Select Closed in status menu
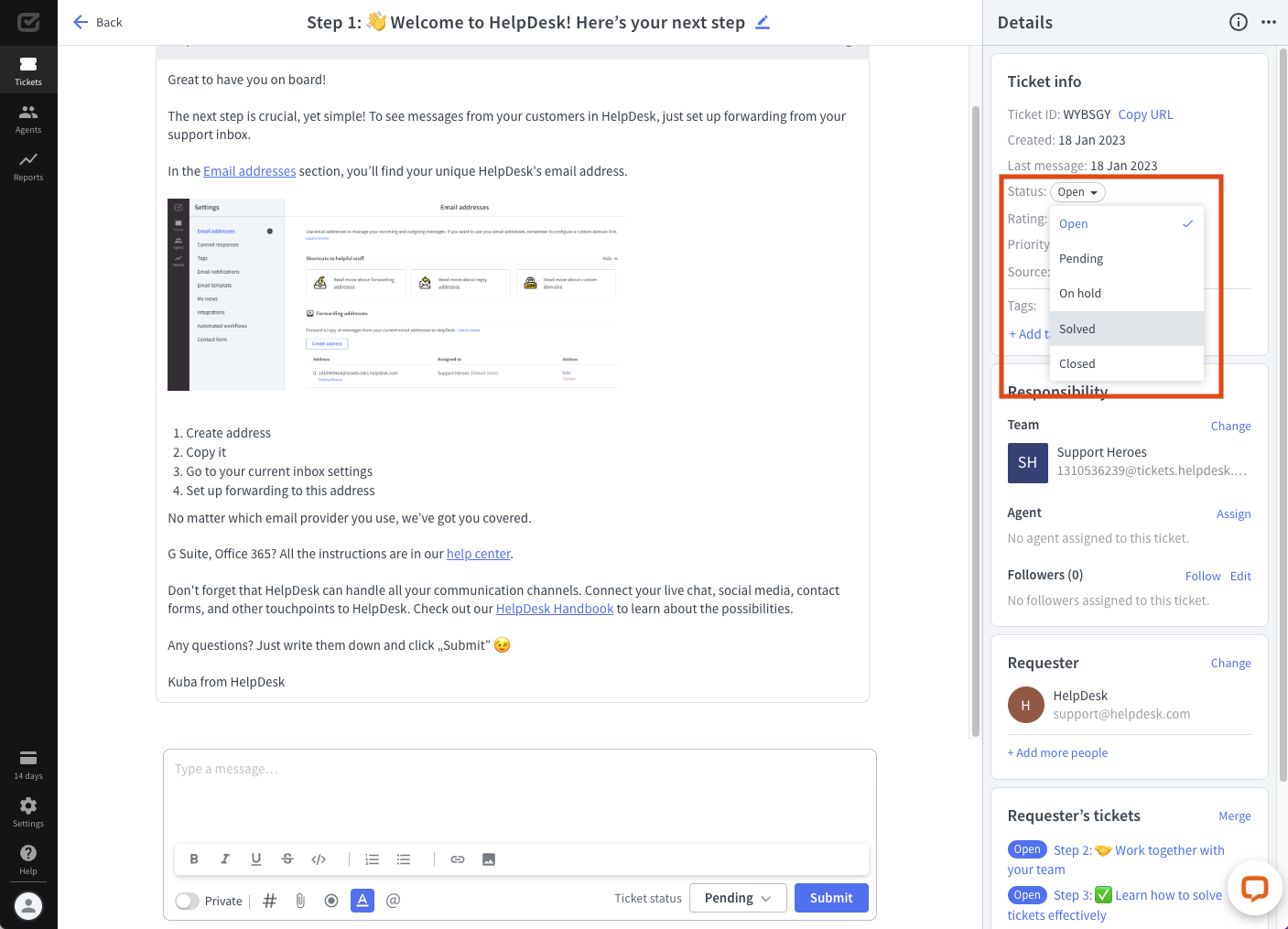 pyautogui.click(x=1127, y=363)
